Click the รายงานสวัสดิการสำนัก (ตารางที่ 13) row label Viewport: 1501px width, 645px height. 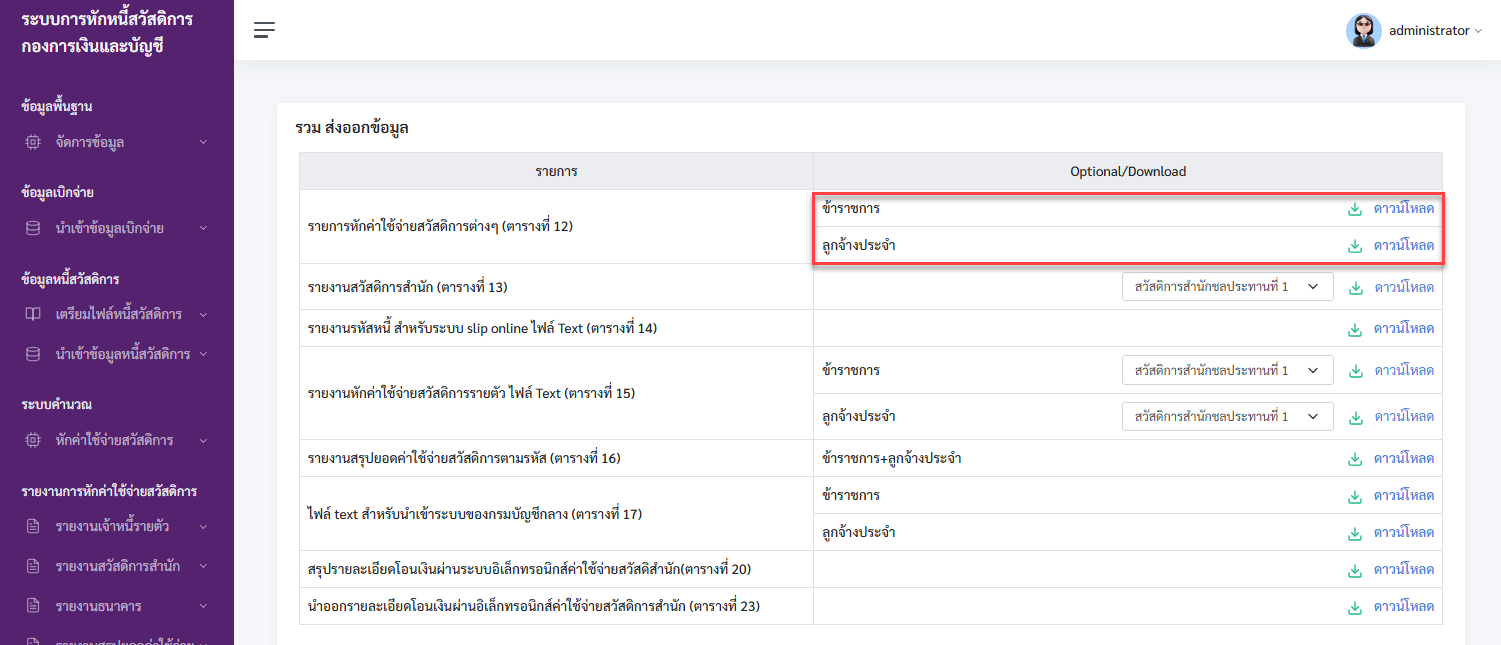point(408,288)
